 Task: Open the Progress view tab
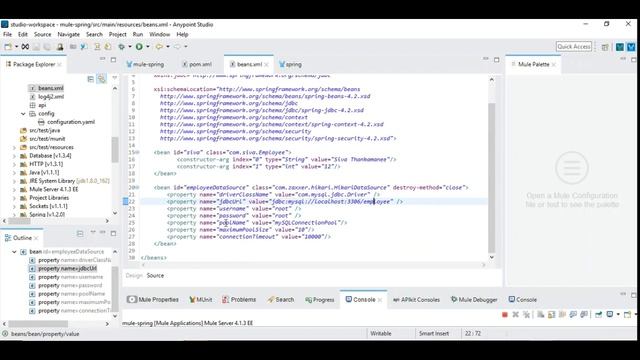tap(320, 300)
